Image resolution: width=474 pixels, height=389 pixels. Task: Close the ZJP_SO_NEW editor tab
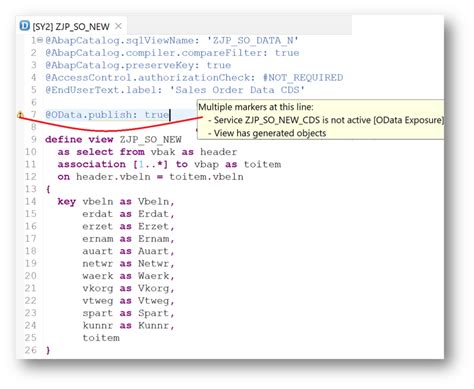tap(118, 26)
